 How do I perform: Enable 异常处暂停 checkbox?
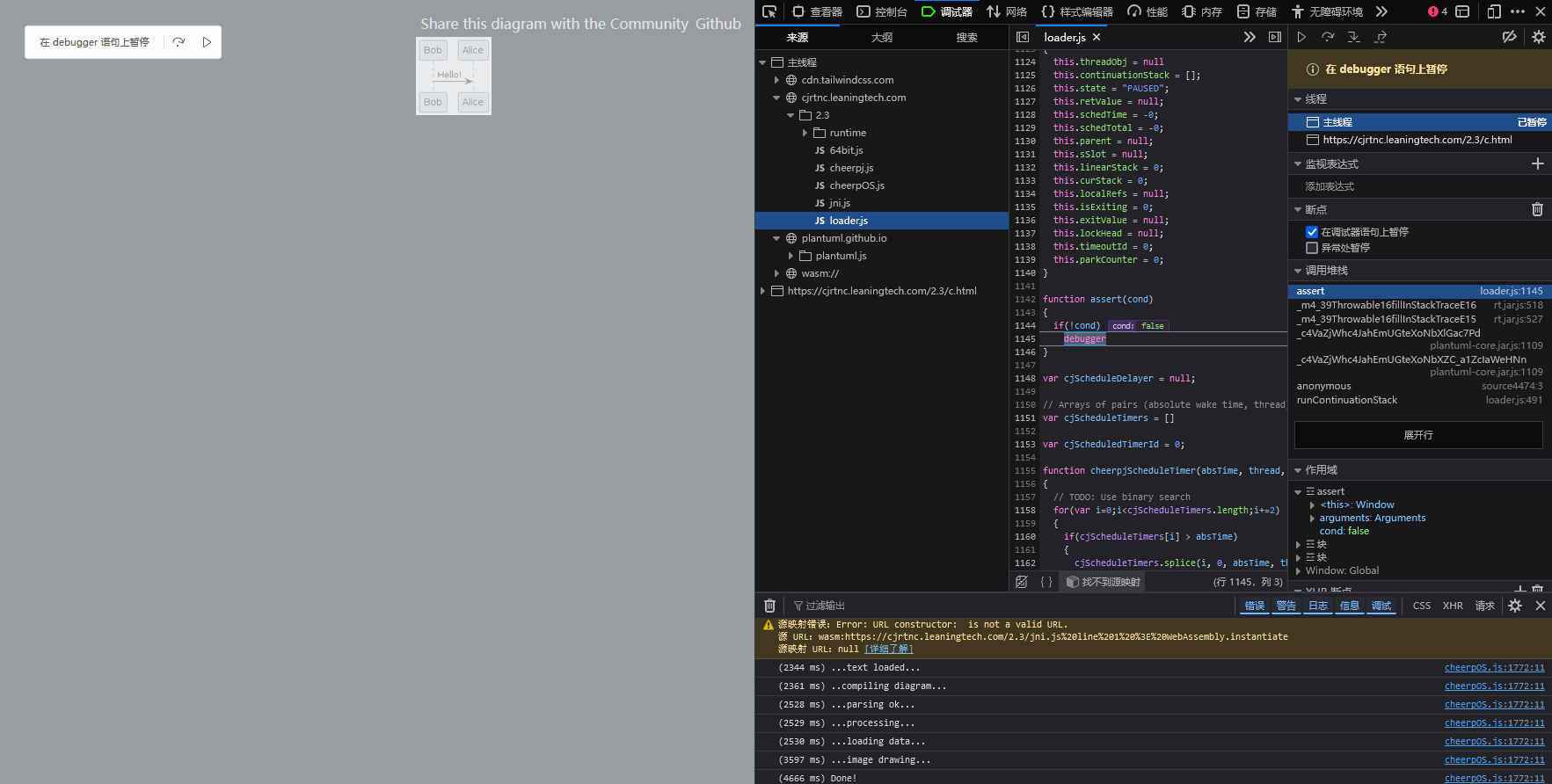[x=1312, y=248]
